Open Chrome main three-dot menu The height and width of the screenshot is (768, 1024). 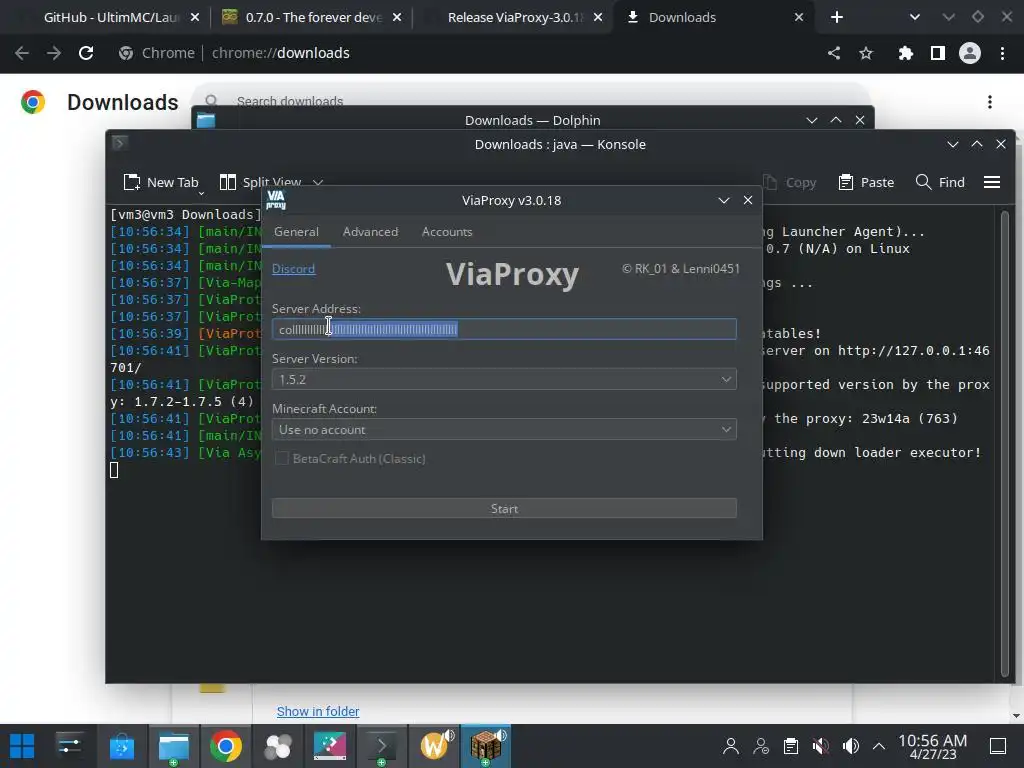tap(1002, 53)
